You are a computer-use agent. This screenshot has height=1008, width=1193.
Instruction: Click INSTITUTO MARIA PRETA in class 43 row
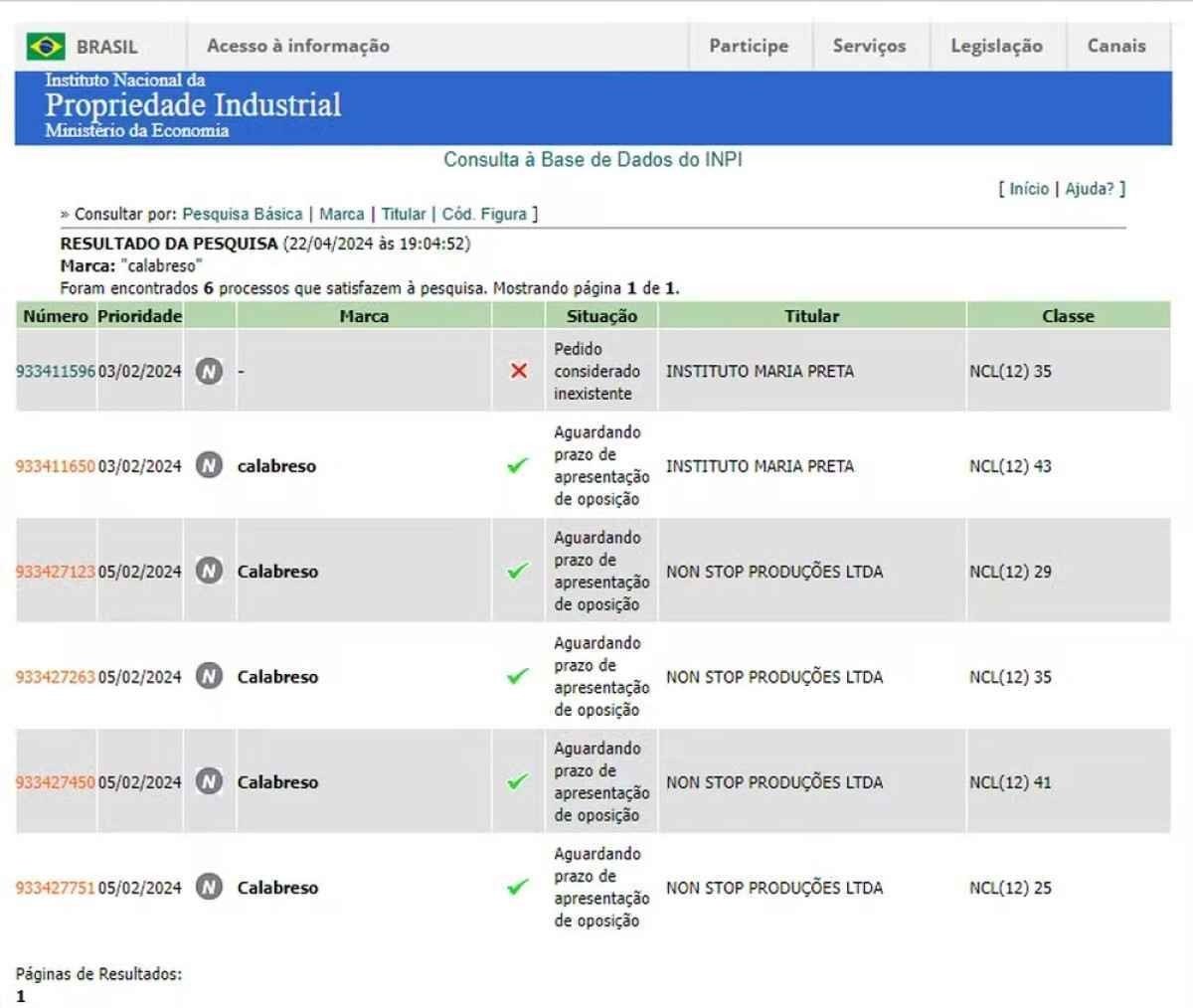(760, 465)
